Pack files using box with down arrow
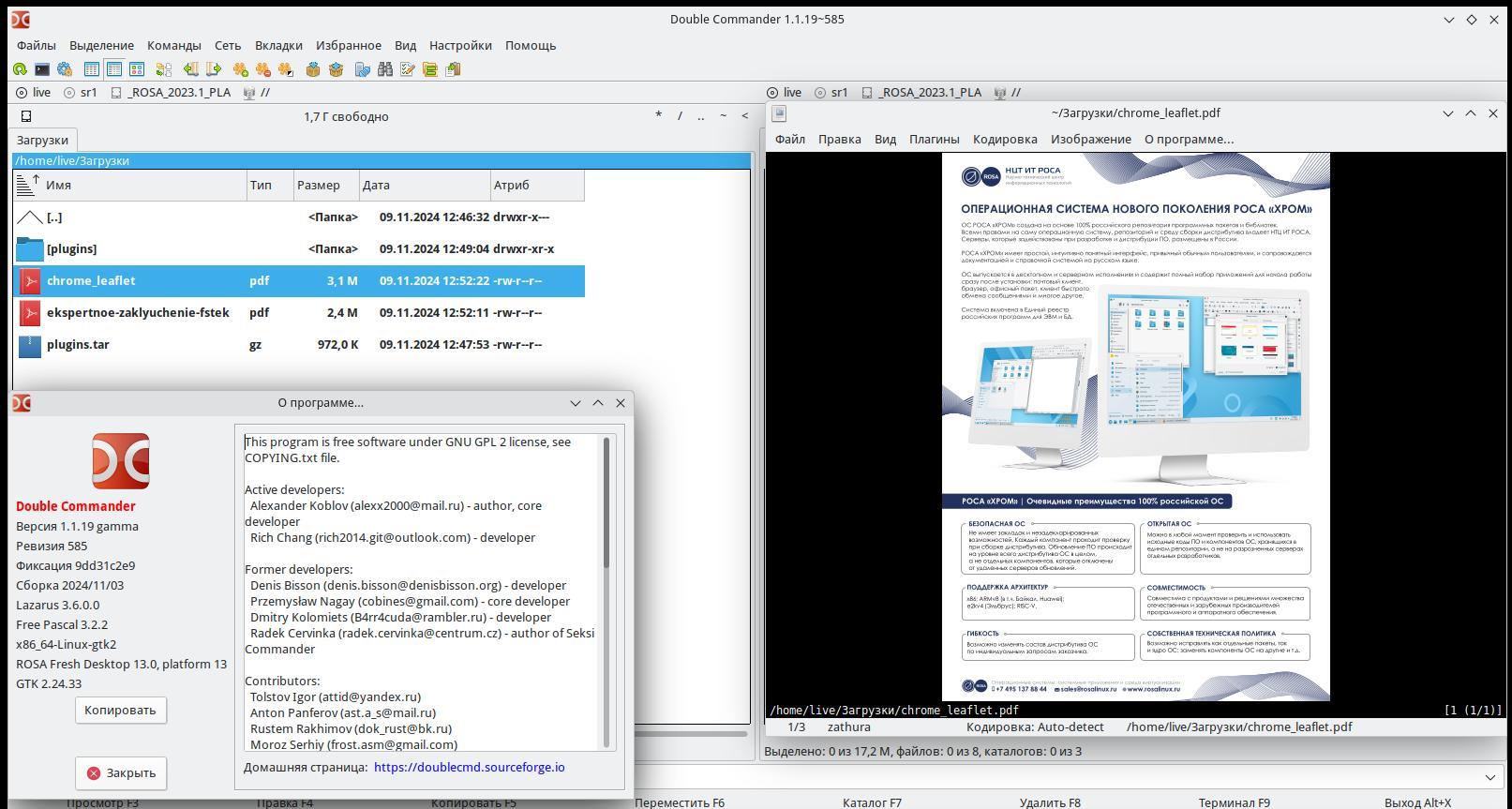This screenshot has height=809, width=1512. click(x=313, y=69)
